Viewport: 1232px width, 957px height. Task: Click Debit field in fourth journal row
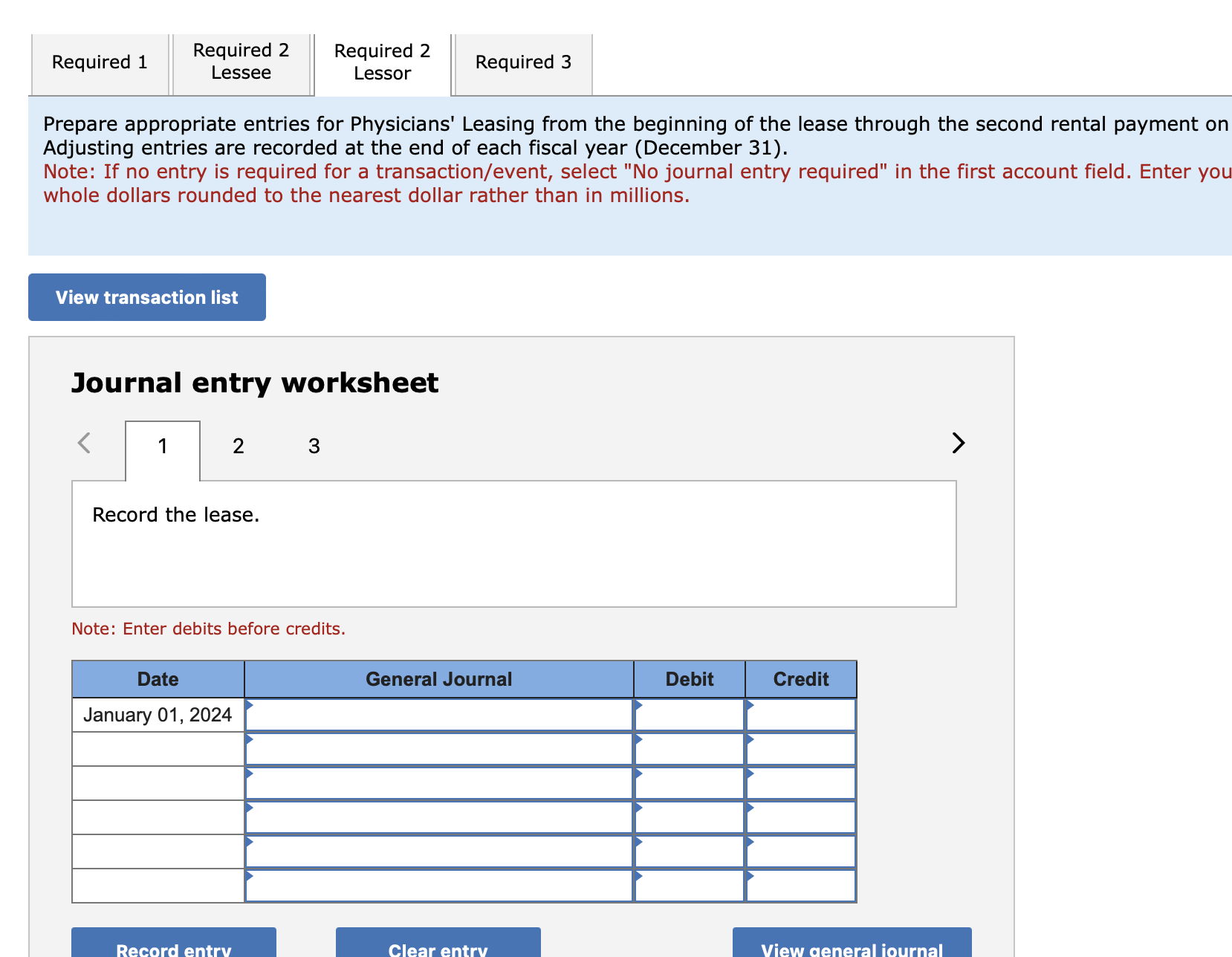[x=690, y=818]
